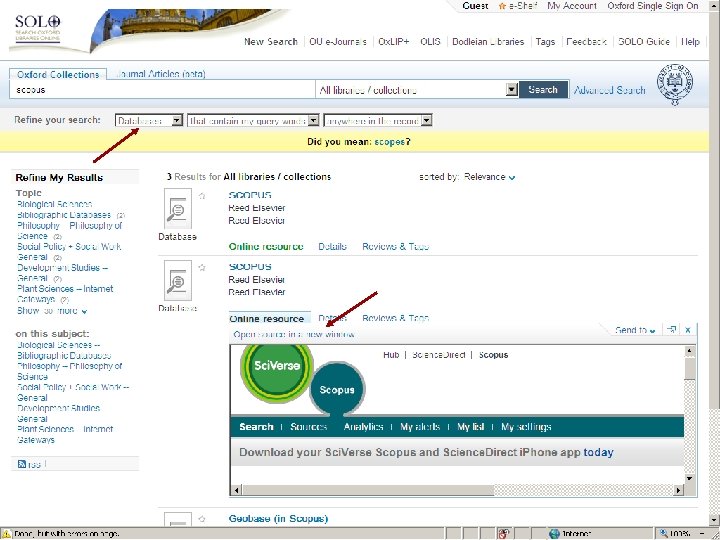The image size is (720, 540).
Task: Open 'anywhere in the record' dropdown
Action: point(378,121)
